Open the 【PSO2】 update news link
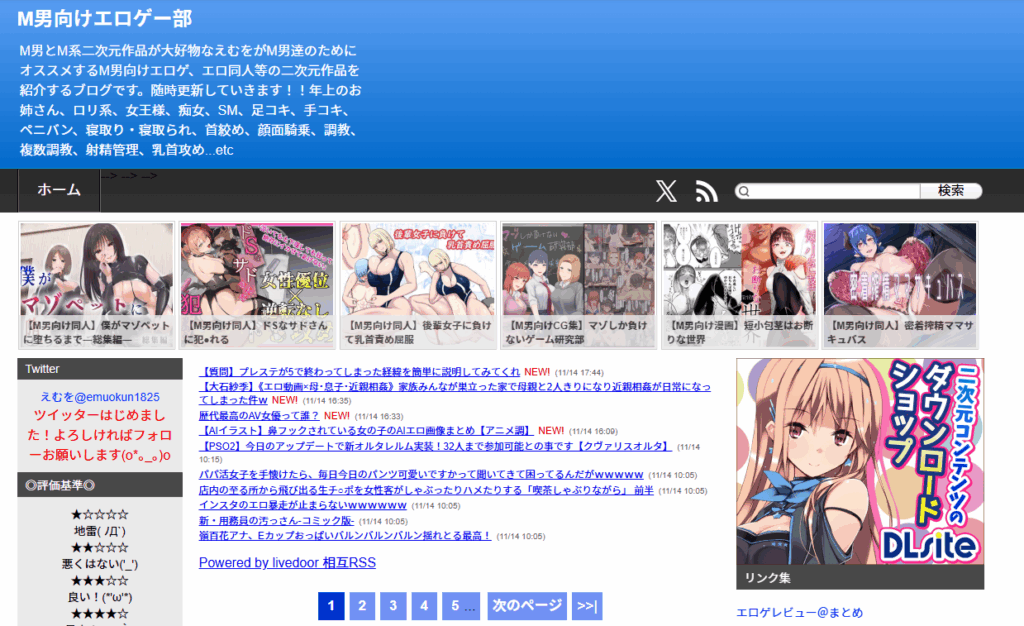The width and height of the screenshot is (1024, 626). (x=435, y=446)
